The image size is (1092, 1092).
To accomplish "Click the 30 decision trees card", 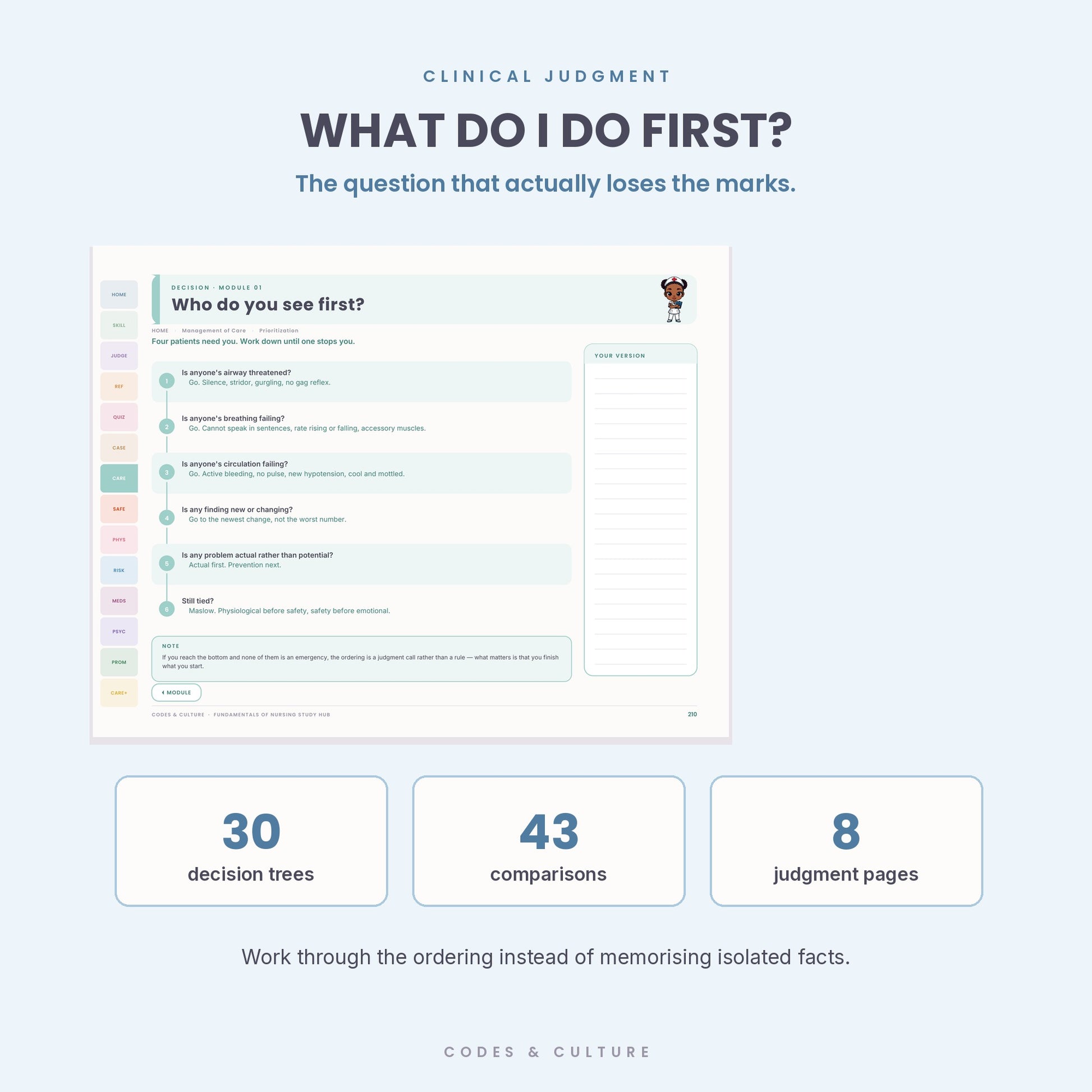I will tap(251, 841).
